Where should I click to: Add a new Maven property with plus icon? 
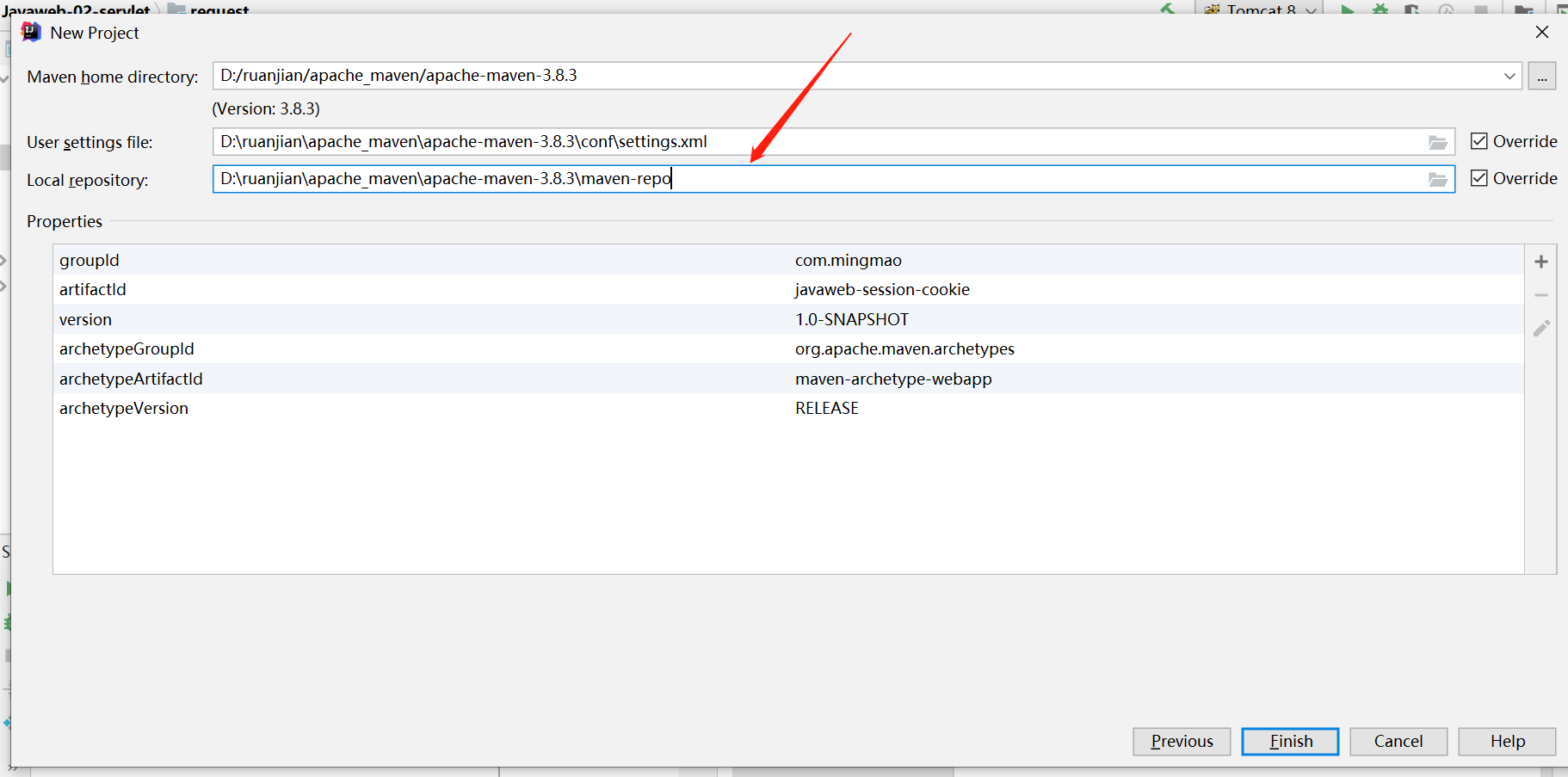1540,262
